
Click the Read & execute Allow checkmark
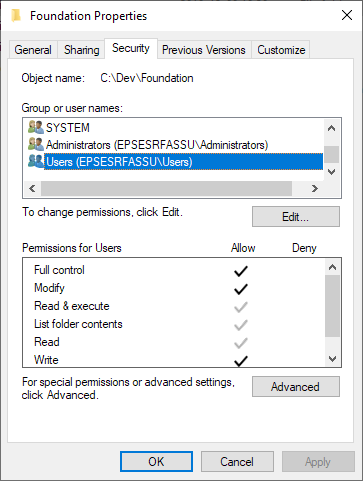click(x=241, y=307)
